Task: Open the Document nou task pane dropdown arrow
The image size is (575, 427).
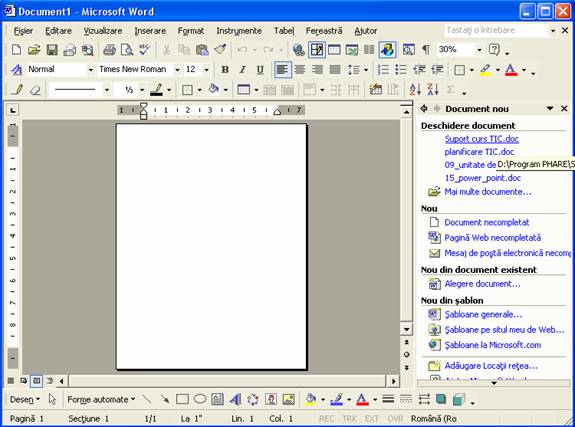Action: [550, 109]
